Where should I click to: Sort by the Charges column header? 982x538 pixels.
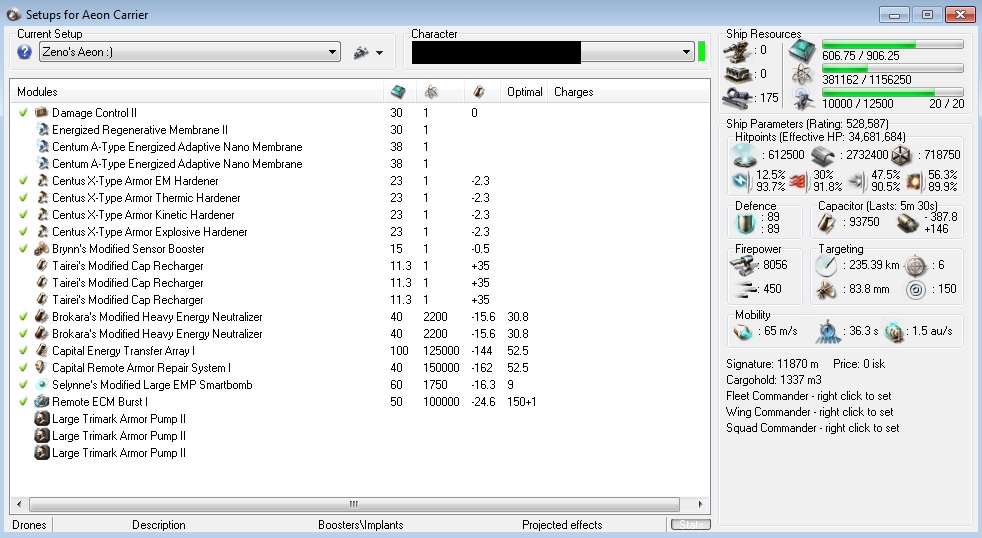coord(573,92)
